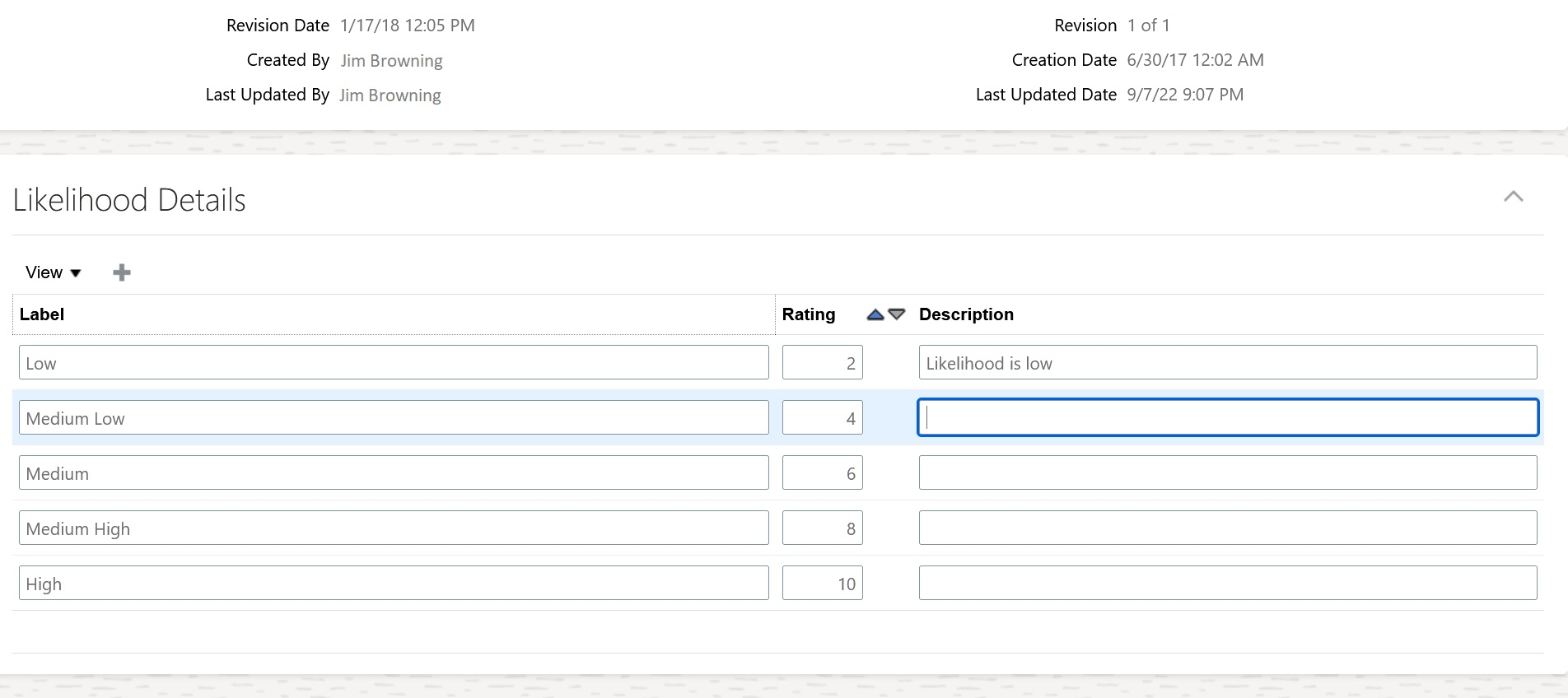This screenshot has width=1568, height=698.
Task: Open Last Updated By Jim Browning link
Action: [390, 95]
